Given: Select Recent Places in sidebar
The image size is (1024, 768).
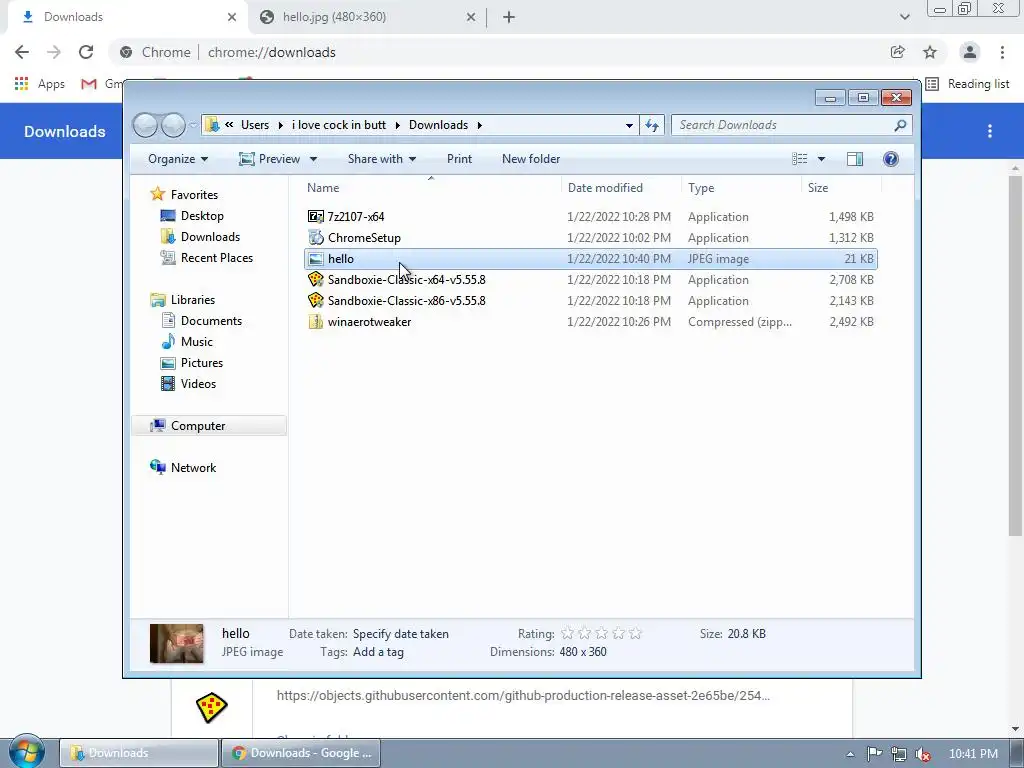Looking at the screenshot, I should click(216, 257).
